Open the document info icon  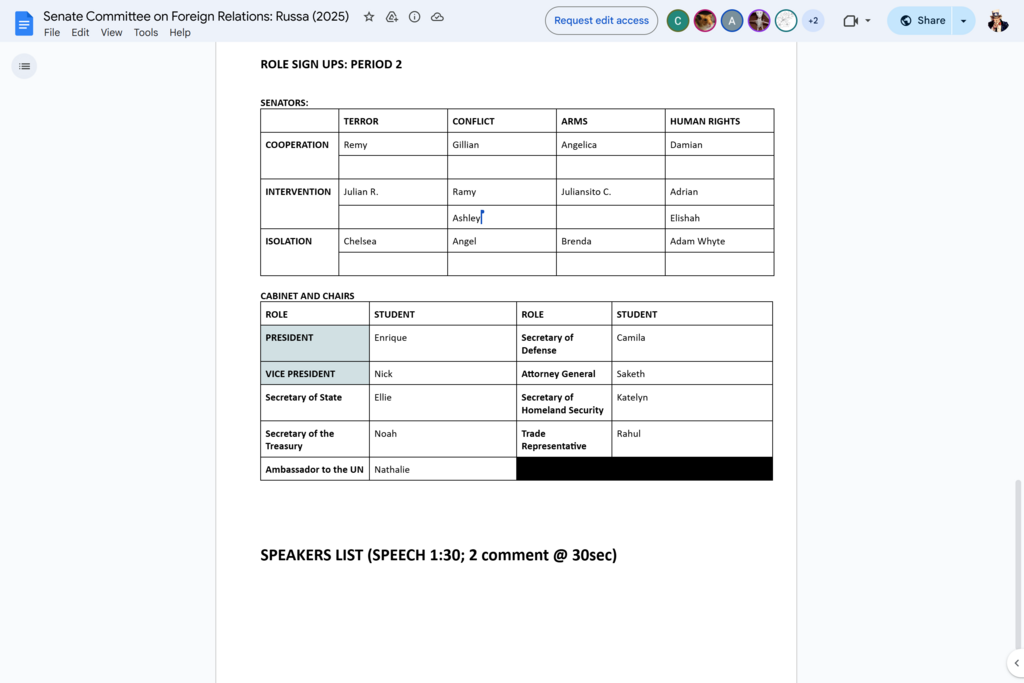(x=415, y=17)
